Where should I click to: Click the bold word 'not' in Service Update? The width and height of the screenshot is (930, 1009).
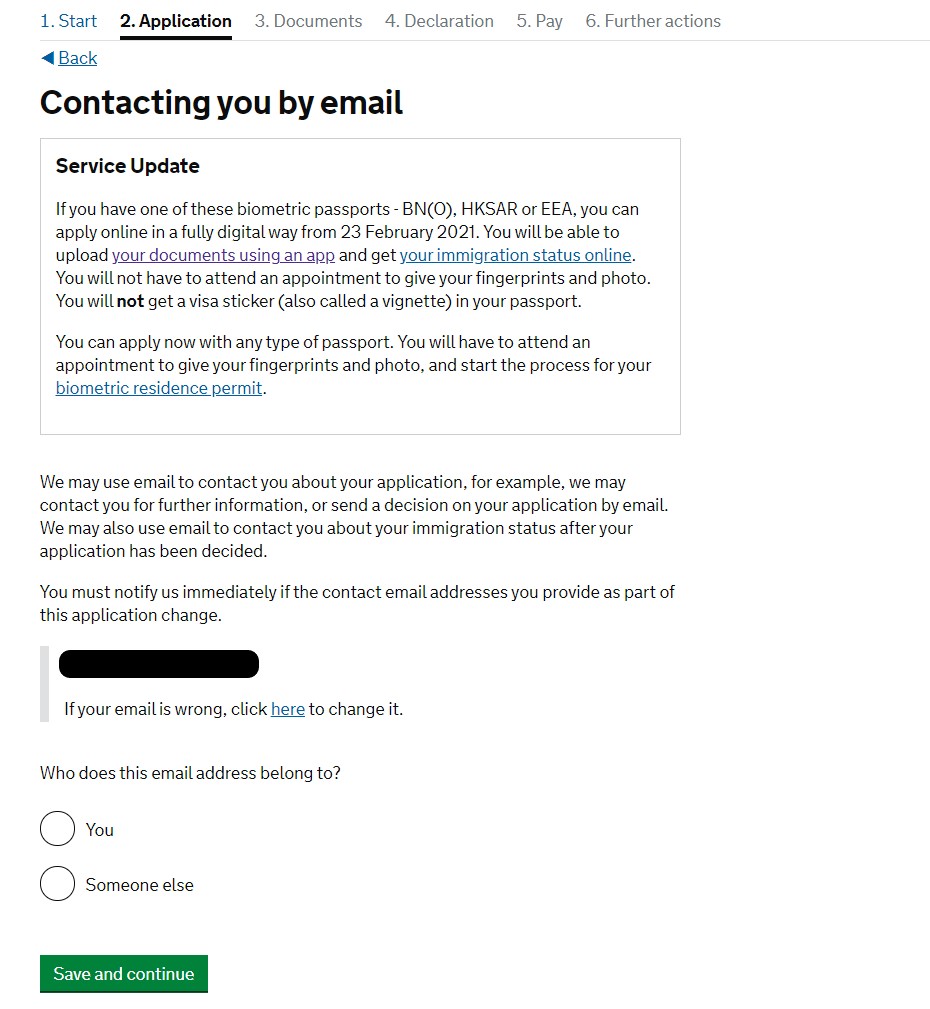pyautogui.click(x=130, y=301)
